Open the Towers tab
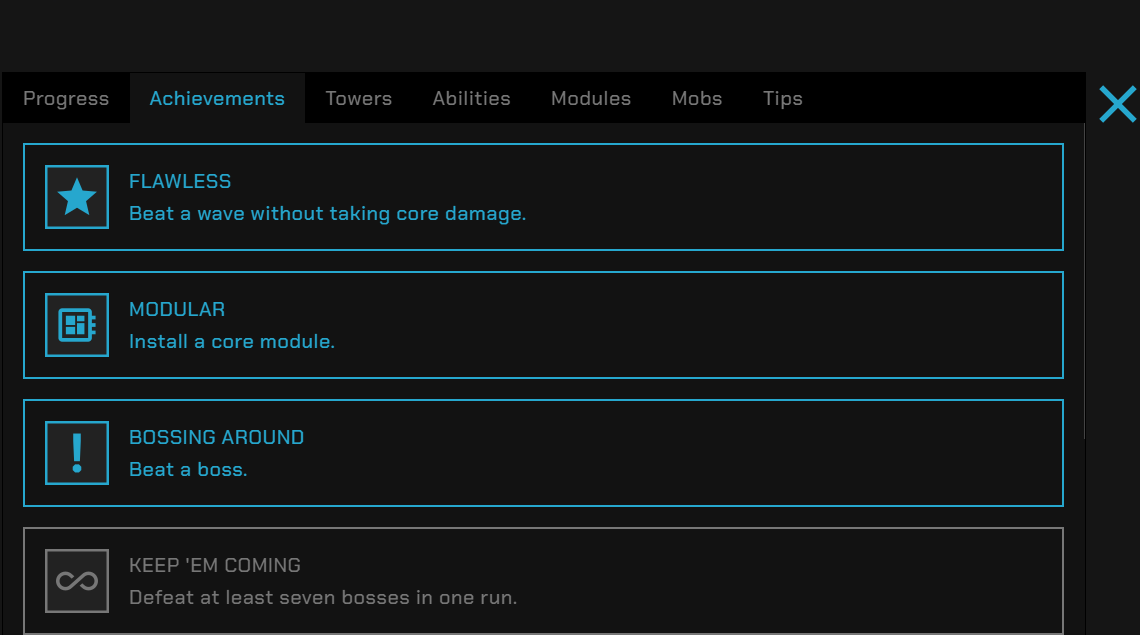 (x=358, y=98)
